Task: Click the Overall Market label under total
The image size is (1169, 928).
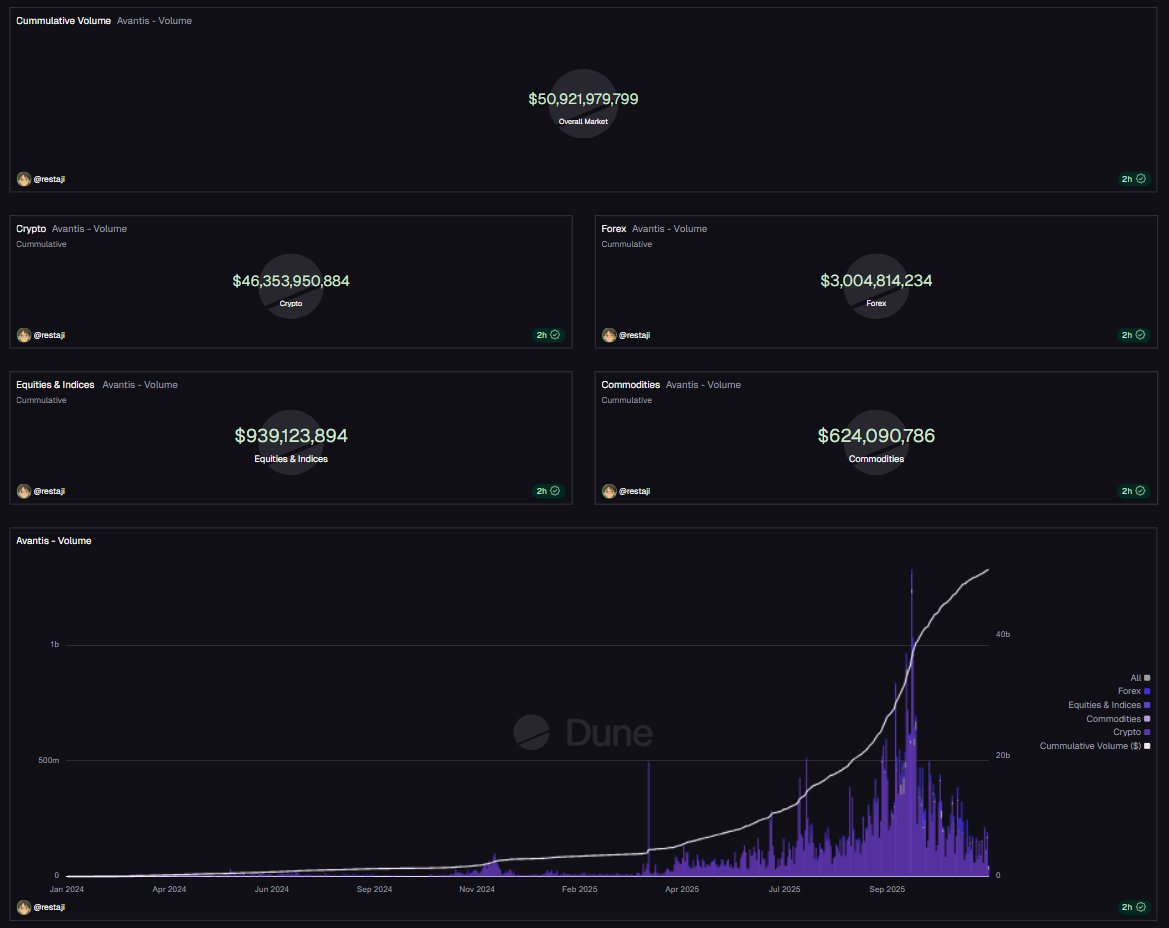Action: (583, 121)
